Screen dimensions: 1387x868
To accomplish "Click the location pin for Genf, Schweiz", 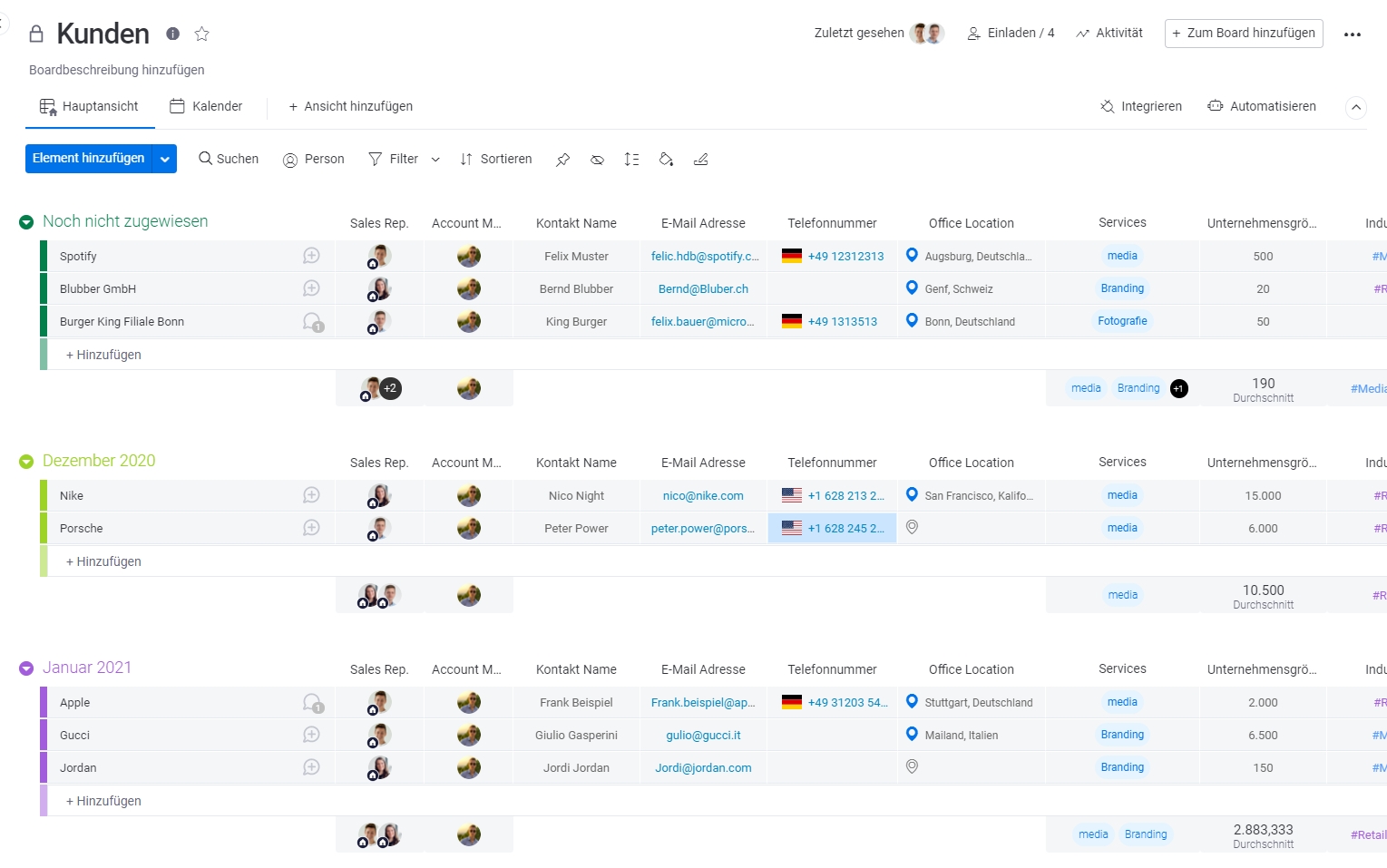I will tap(912, 288).
